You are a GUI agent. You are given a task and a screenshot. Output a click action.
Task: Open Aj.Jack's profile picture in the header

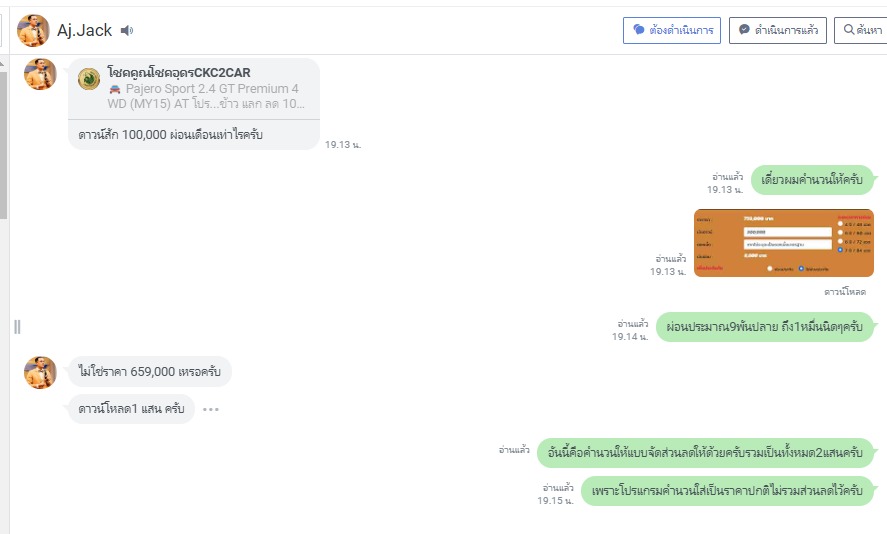tap(34, 31)
